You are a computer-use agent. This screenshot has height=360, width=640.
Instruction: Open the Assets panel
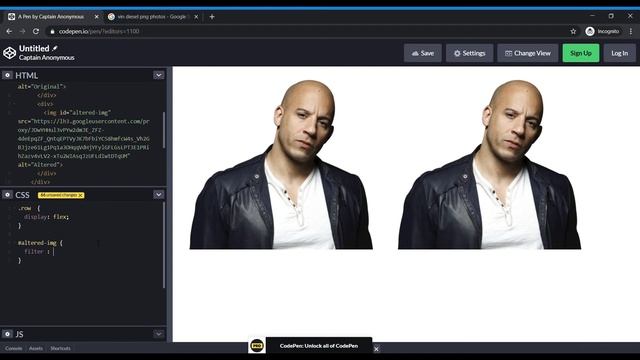coord(36,348)
